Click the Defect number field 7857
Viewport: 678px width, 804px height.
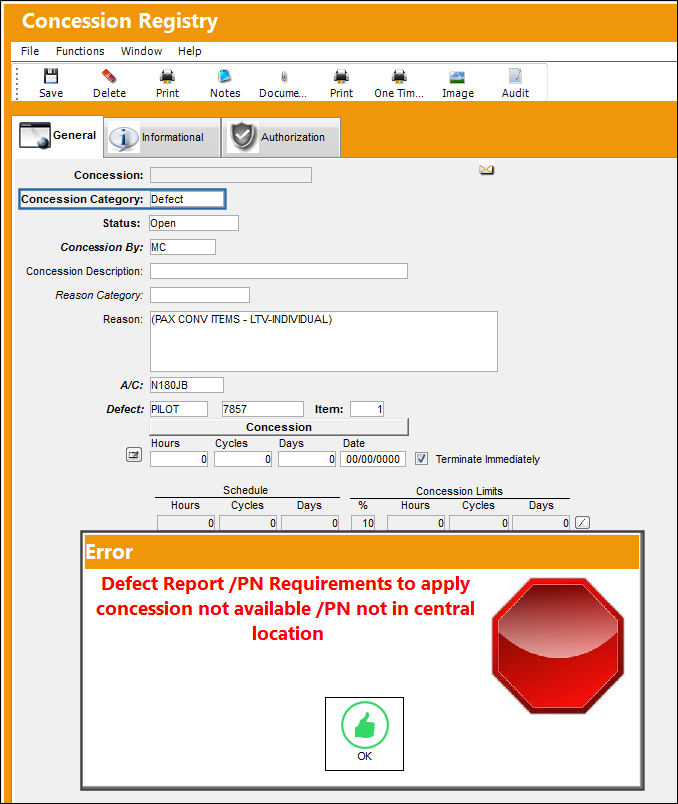tap(263, 409)
